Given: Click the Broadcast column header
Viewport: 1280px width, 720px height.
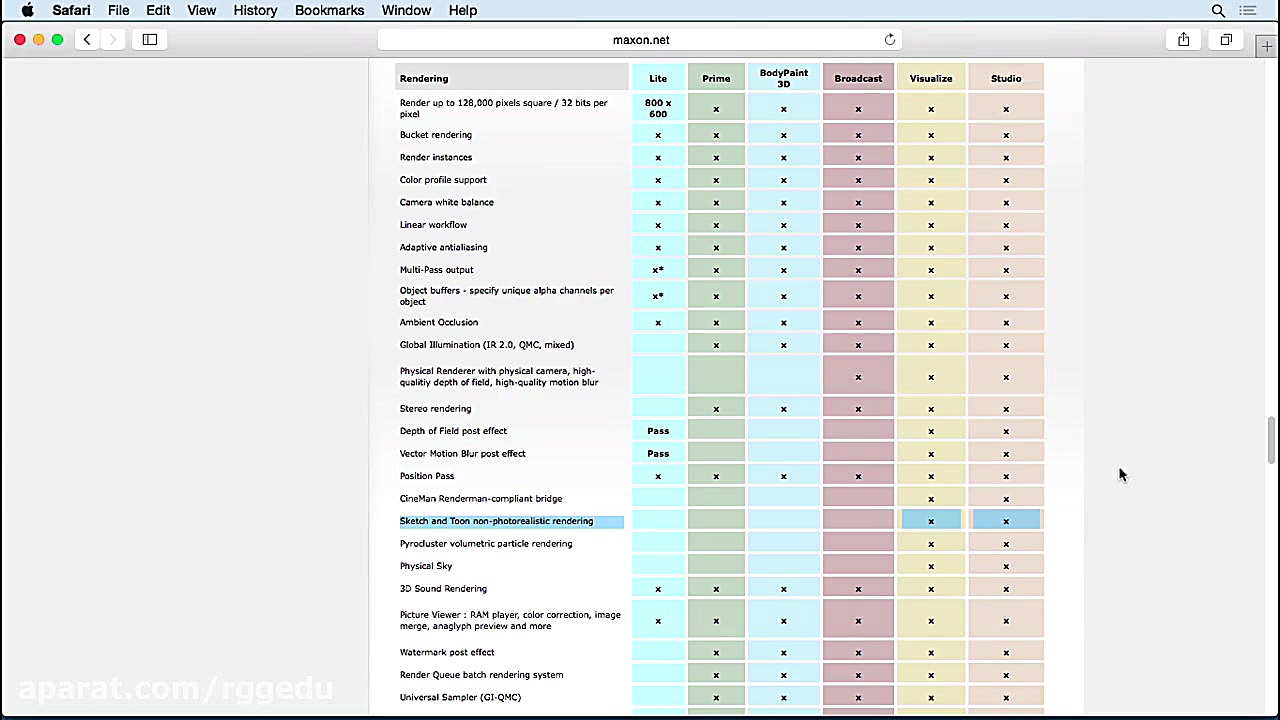Looking at the screenshot, I should 858,78.
